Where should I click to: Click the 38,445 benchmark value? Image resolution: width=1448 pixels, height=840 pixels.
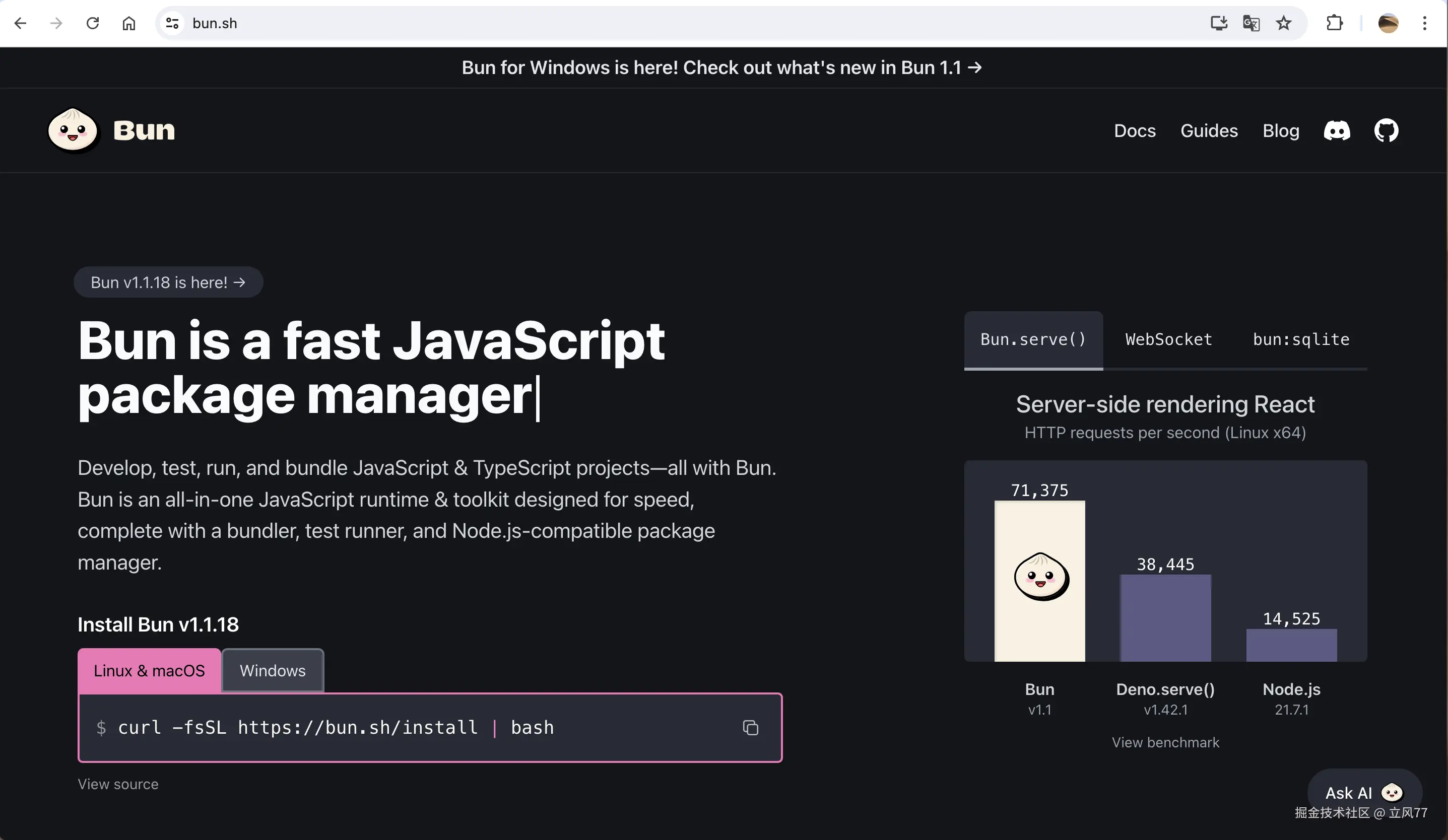coord(1165,565)
